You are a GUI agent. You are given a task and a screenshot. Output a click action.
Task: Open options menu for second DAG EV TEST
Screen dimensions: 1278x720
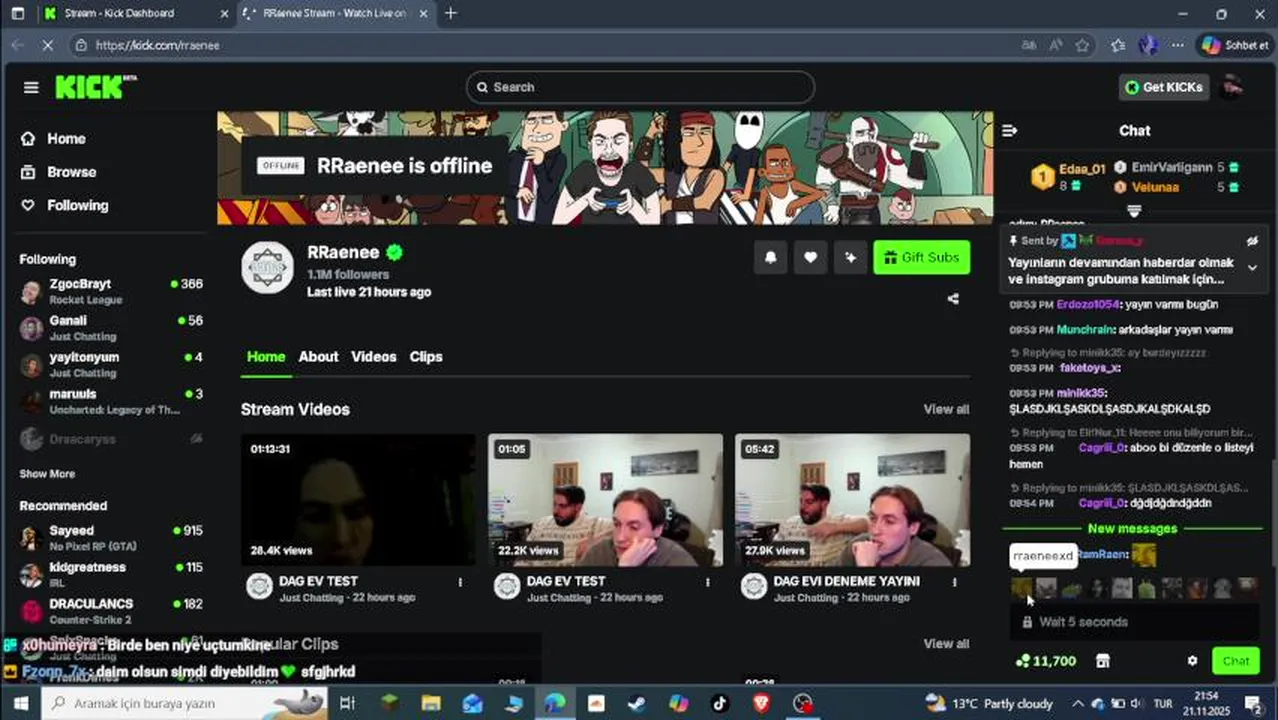point(707,582)
